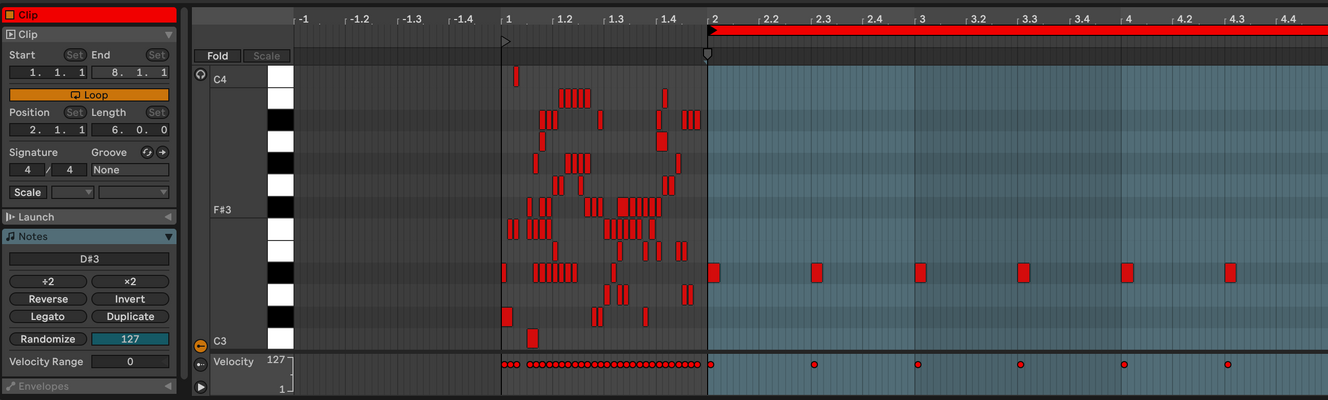Click the Launch panel icon

coord(10,217)
